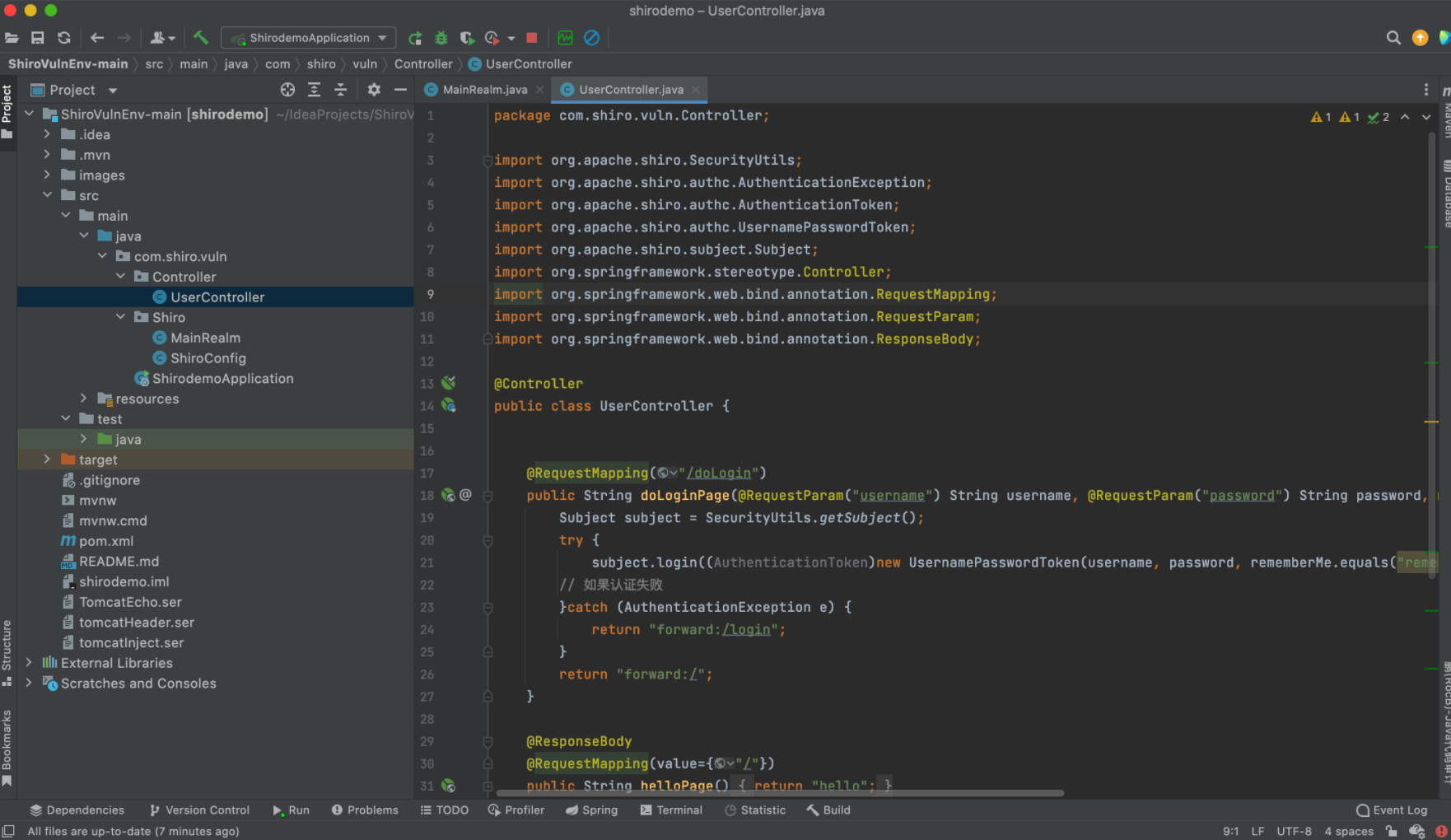
Task: Navigate Forward with the right arrow
Action: coord(124,38)
